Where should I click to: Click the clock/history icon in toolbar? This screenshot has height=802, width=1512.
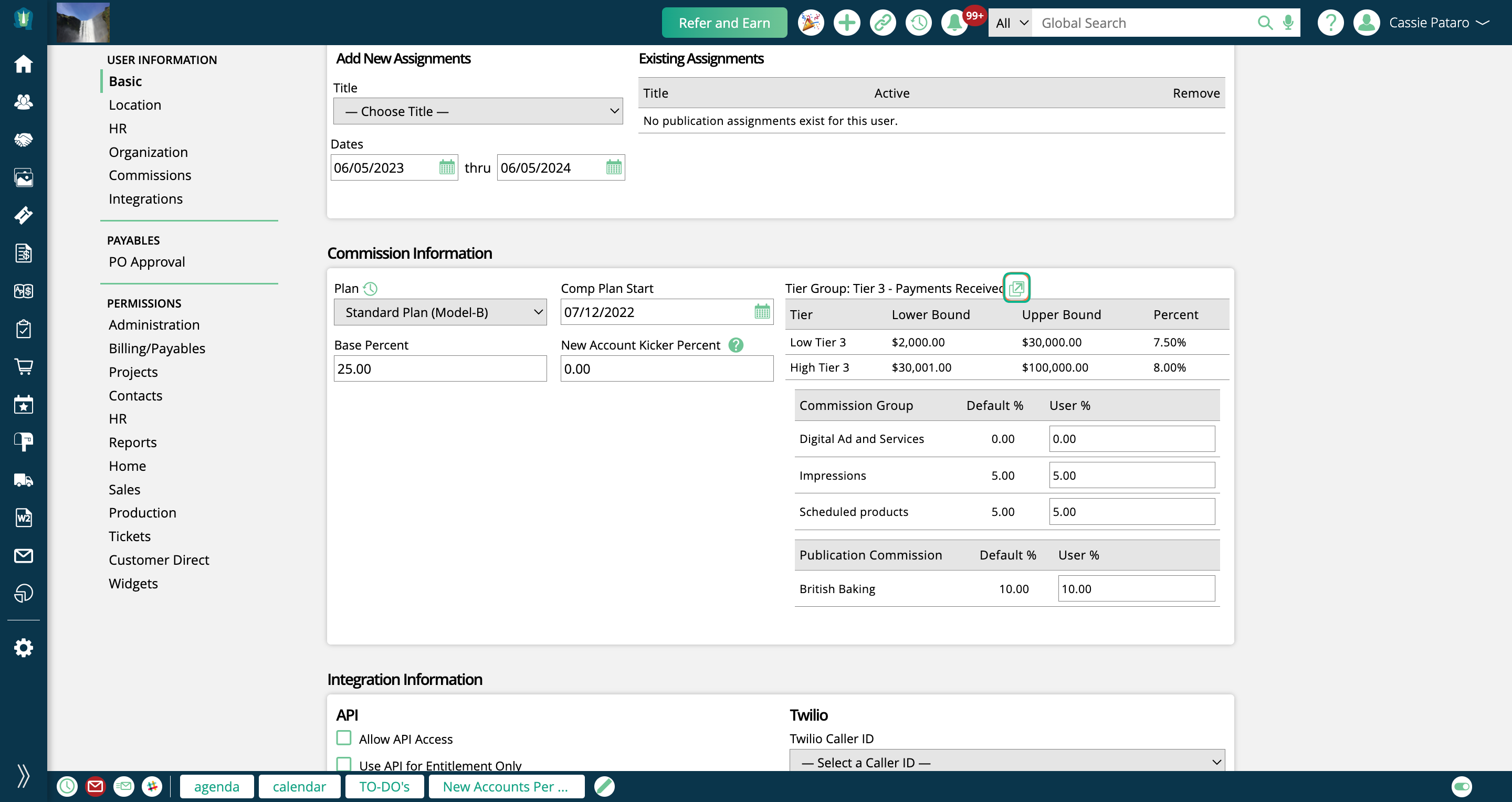tap(918, 22)
